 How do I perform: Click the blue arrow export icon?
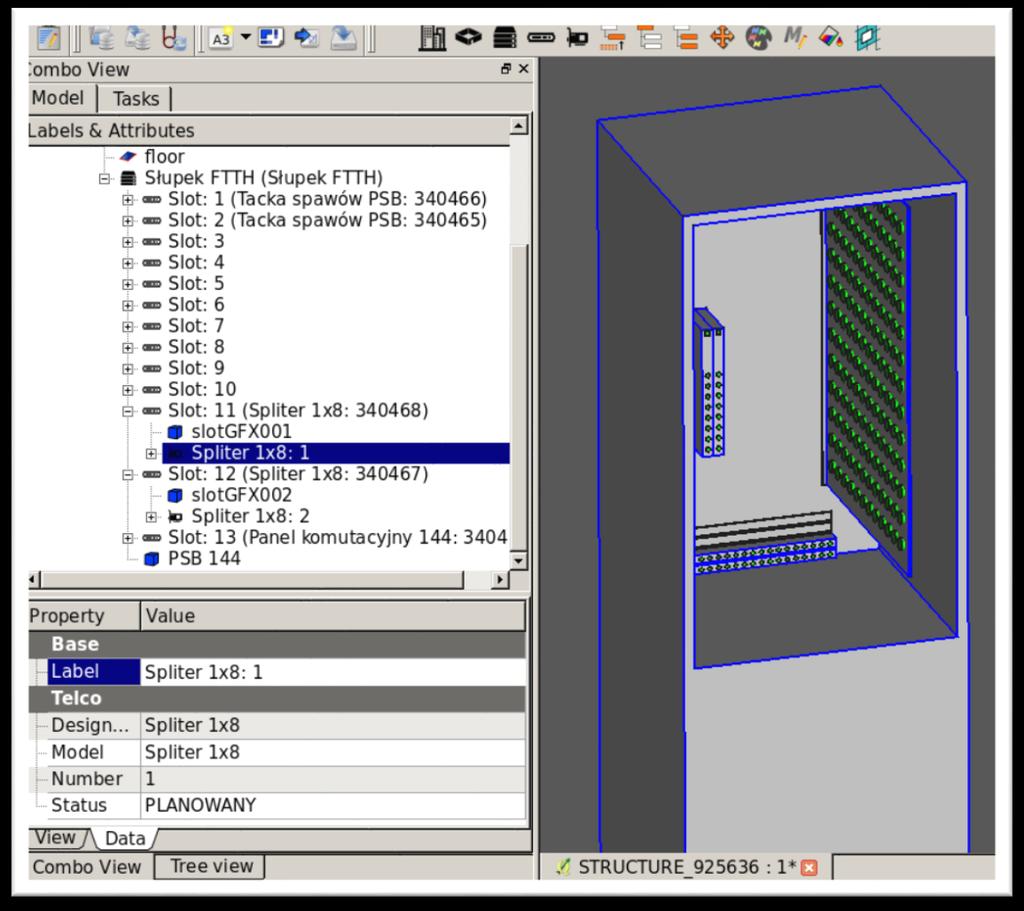click(x=306, y=37)
